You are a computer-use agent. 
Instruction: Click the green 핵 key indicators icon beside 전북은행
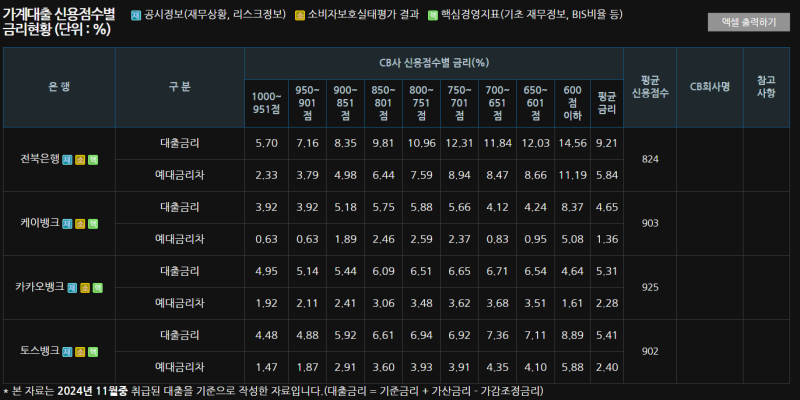tap(93, 159)
